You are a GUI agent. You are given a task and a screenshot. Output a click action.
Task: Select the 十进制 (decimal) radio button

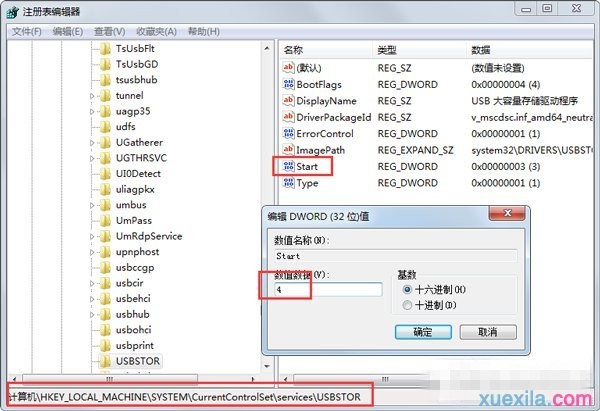point(408,305)
